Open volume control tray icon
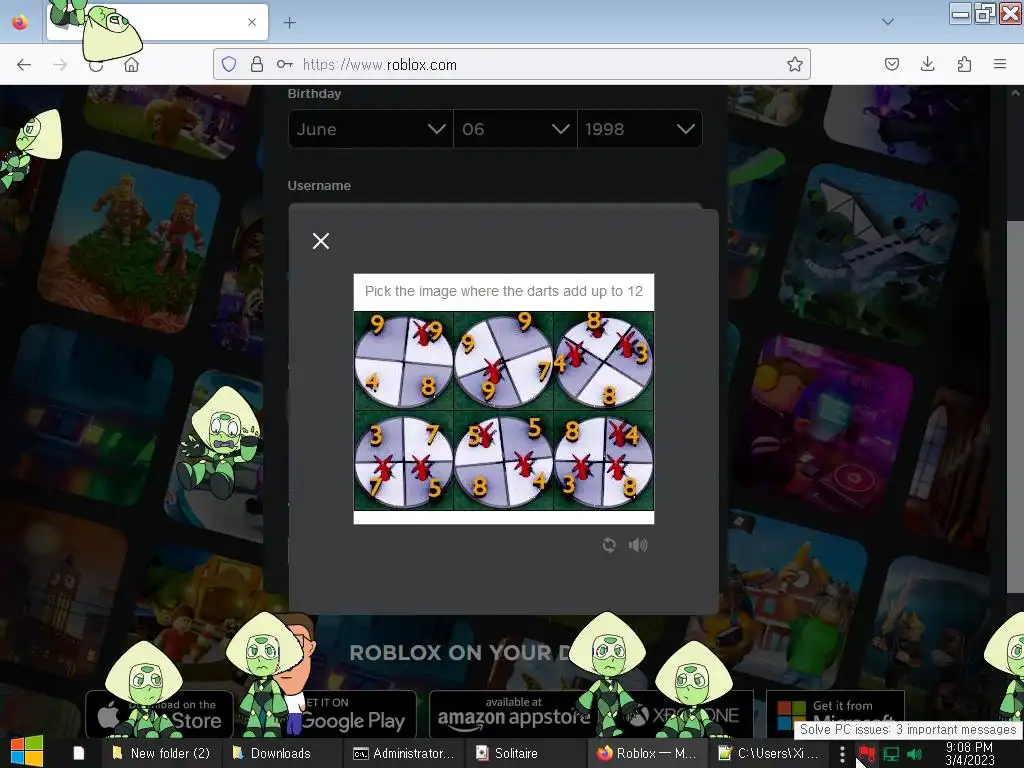1024x768 pixels. tap(915, 754)
